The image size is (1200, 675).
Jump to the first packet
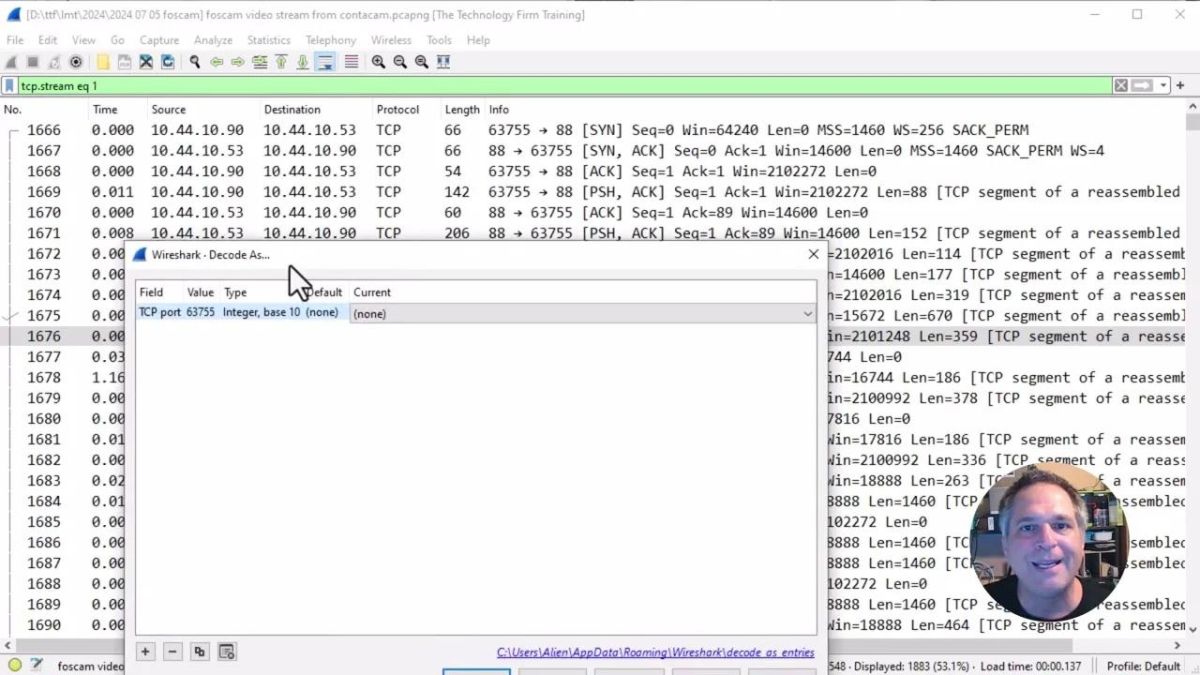tap(281, 62)
